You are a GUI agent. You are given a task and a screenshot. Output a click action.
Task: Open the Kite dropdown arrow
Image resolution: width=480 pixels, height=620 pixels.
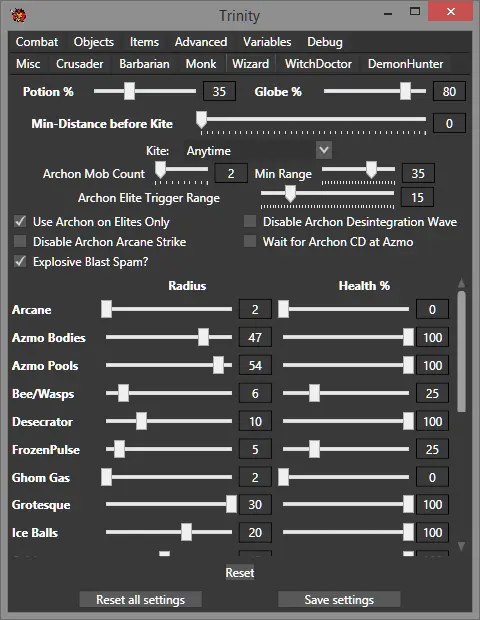click(x=324, y=150)
